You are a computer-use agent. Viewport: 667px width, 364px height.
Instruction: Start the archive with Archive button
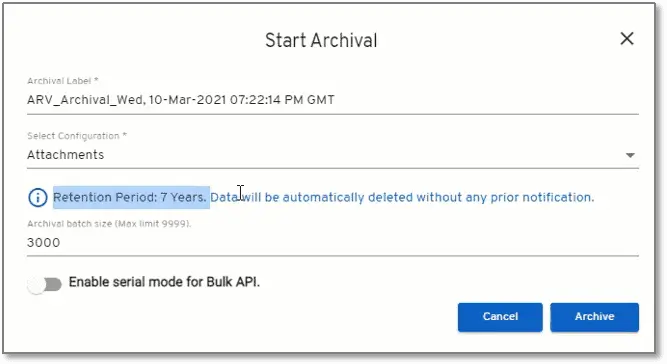point(594,317)
